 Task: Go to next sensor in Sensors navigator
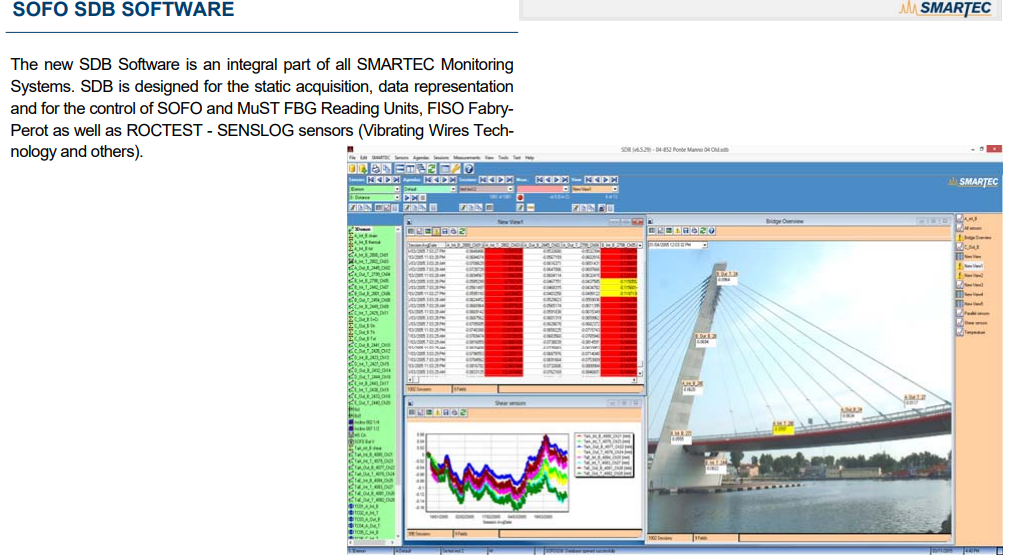388,180
